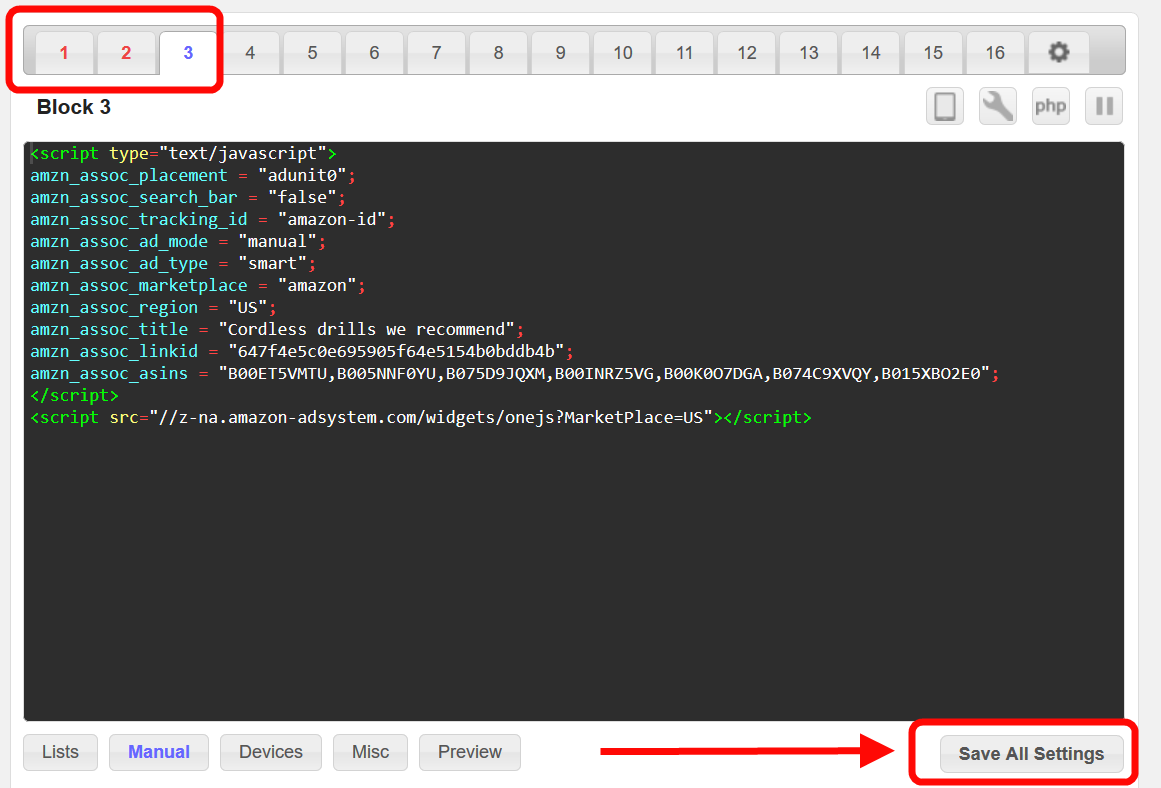Switch to block tab 12
This screenshot has width=1161, height=788.
click(747, 53)
